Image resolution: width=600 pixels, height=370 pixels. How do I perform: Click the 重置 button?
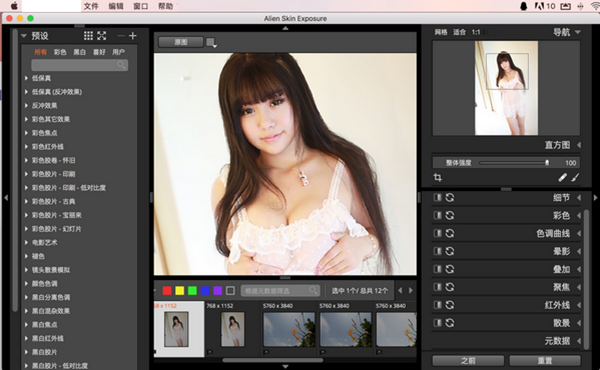pyautogui.click(x=545, y=360)
